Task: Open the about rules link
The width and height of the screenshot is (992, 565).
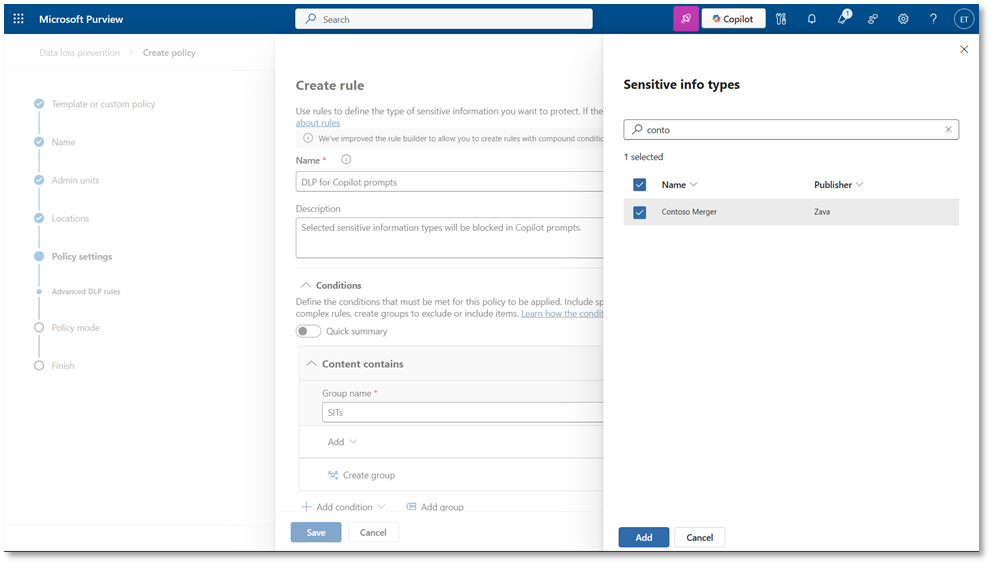Action: pyautogui.click(x=318, y=123)
